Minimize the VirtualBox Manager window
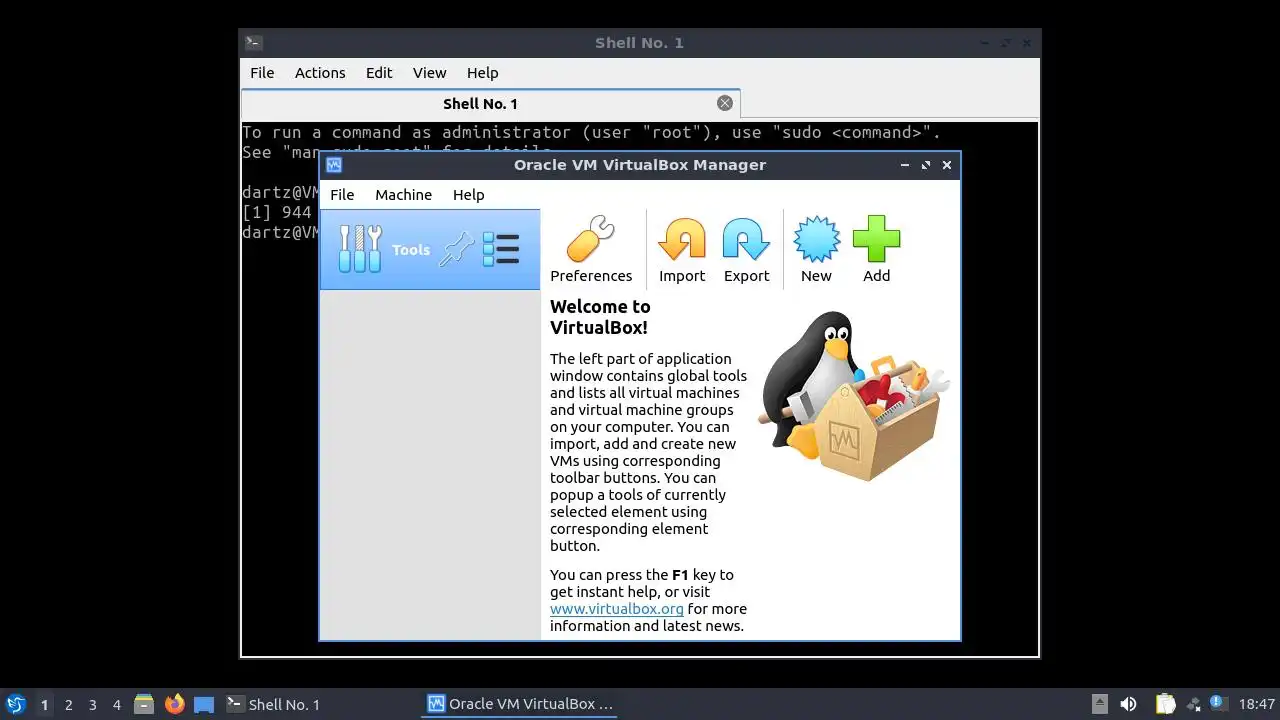 [905, 165]
